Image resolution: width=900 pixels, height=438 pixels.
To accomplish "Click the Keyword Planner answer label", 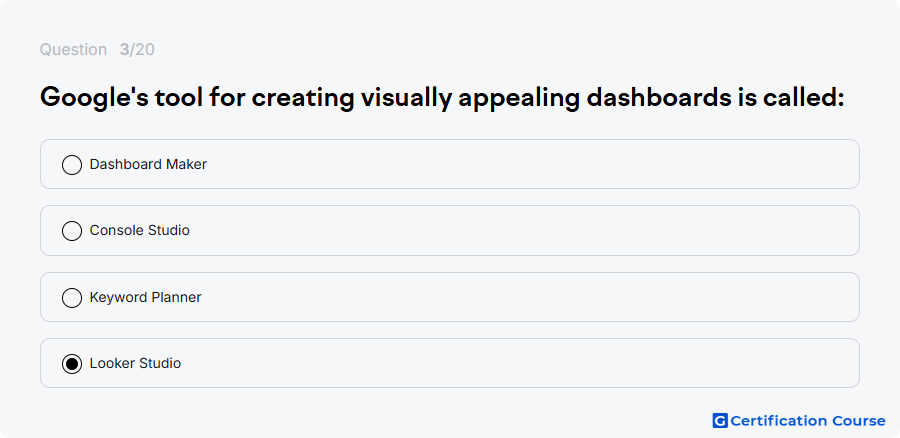I will click(145, 297).
